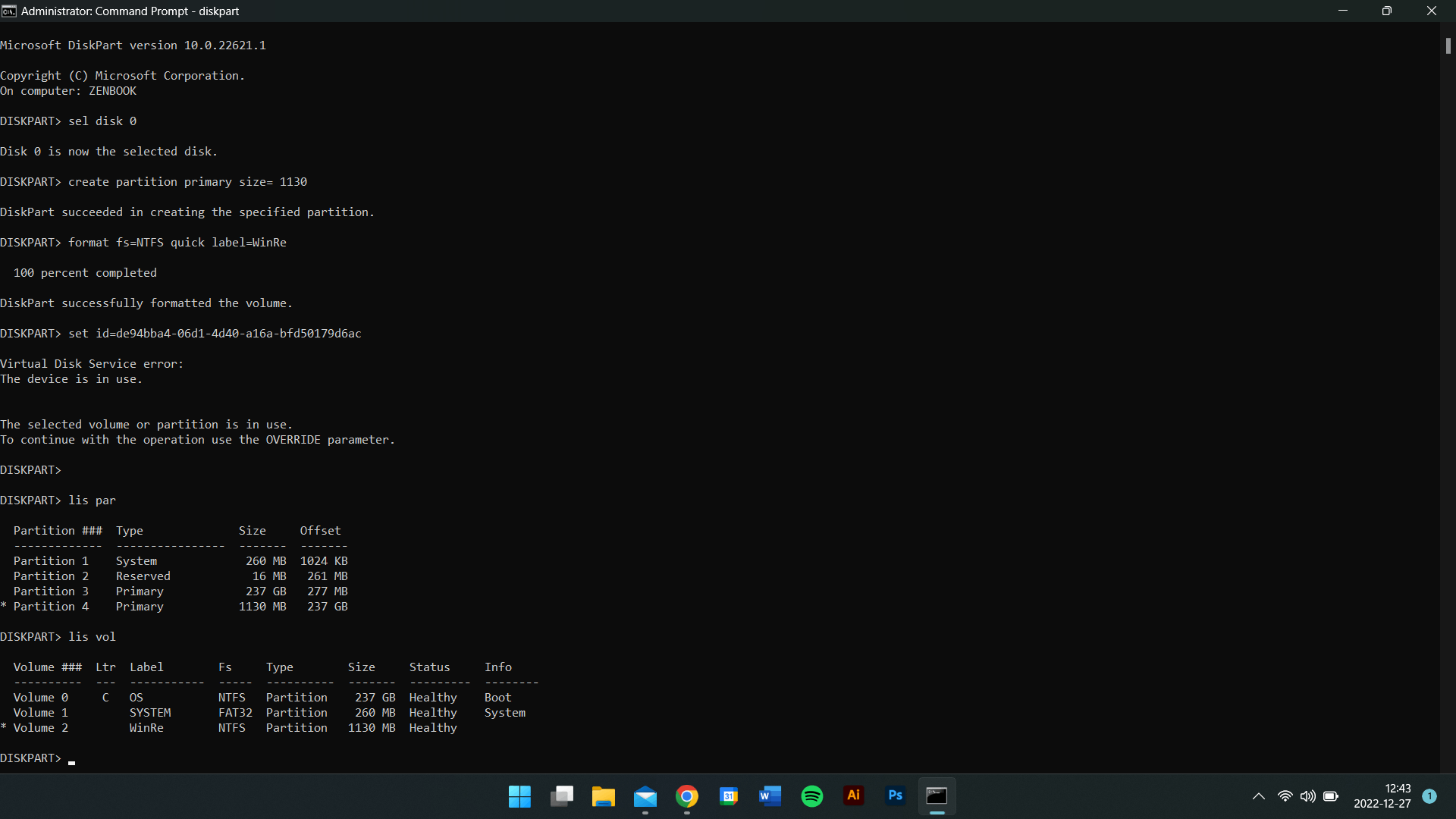Open the clock showing 12:43 and date
The width and height of the screenshot is (1456, 819).
(x=1382, y=796)
